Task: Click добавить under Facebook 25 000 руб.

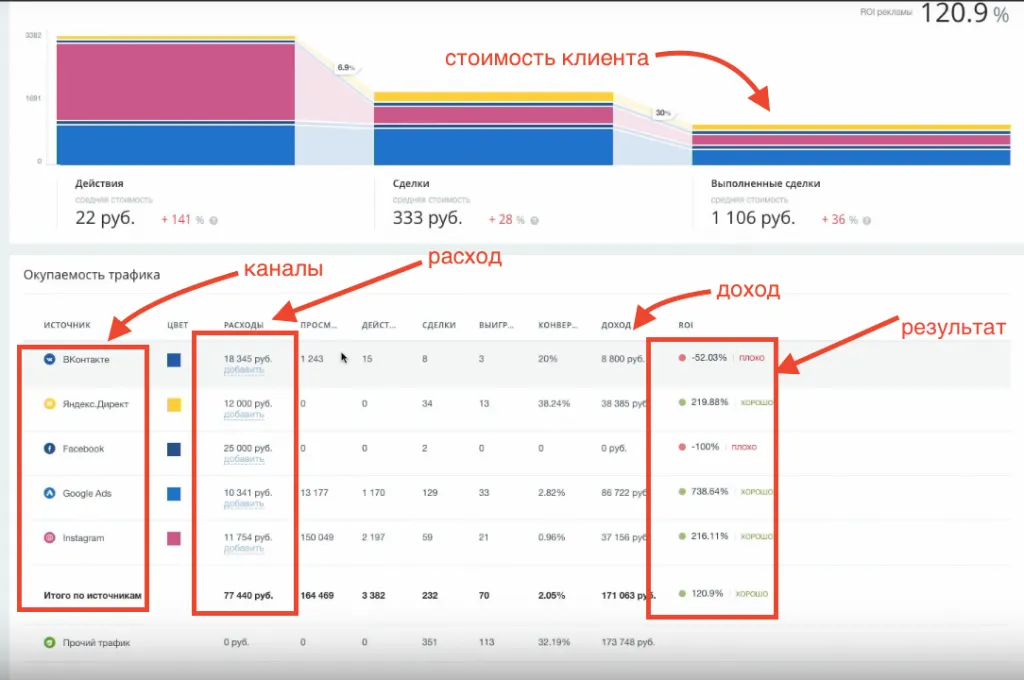Action: 243,459
